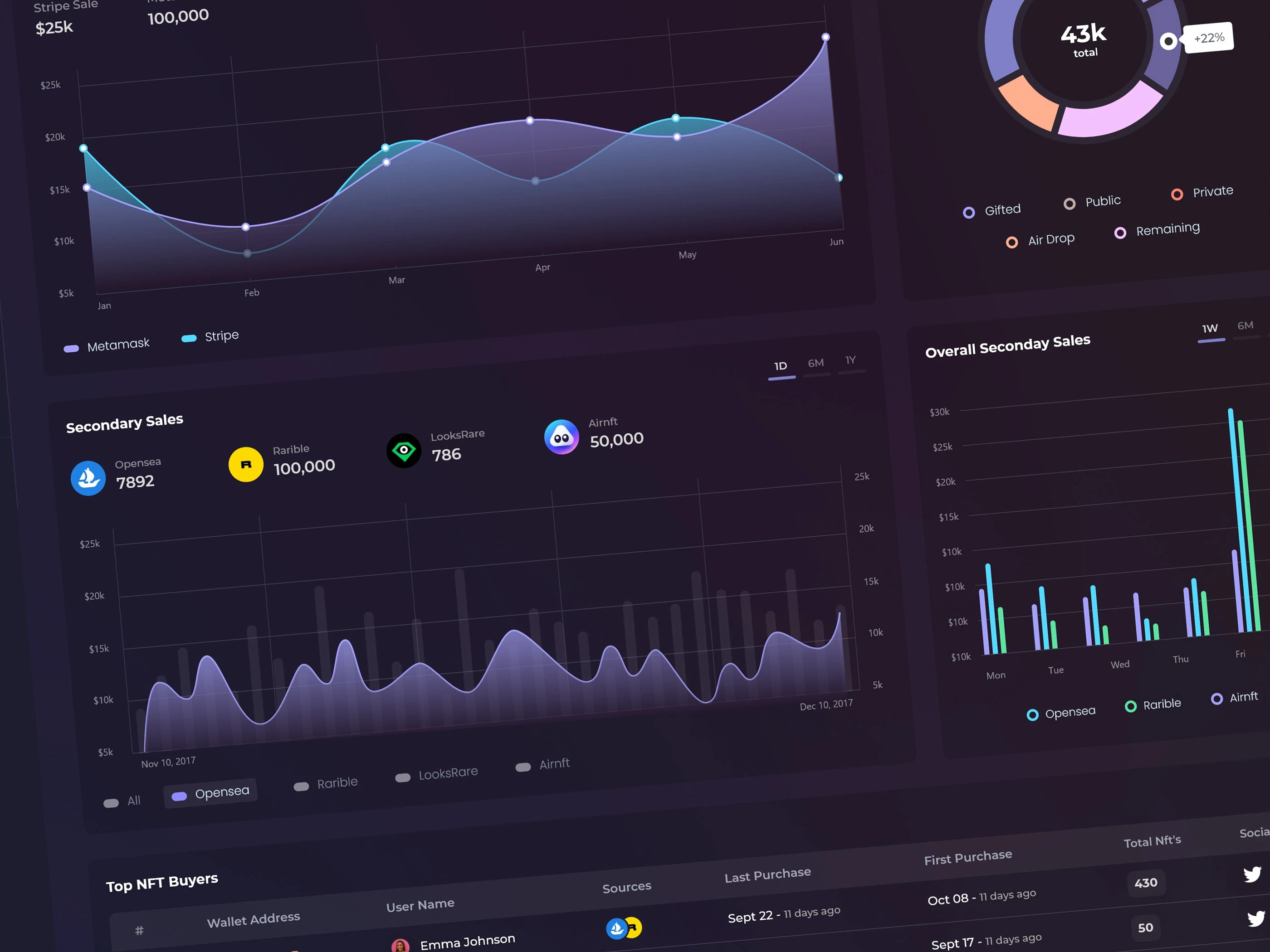Image resolution: width=1270 pixels, height=952 pixels.
Task: Click the Emma Johnson user name
Action: coord(467,942)
